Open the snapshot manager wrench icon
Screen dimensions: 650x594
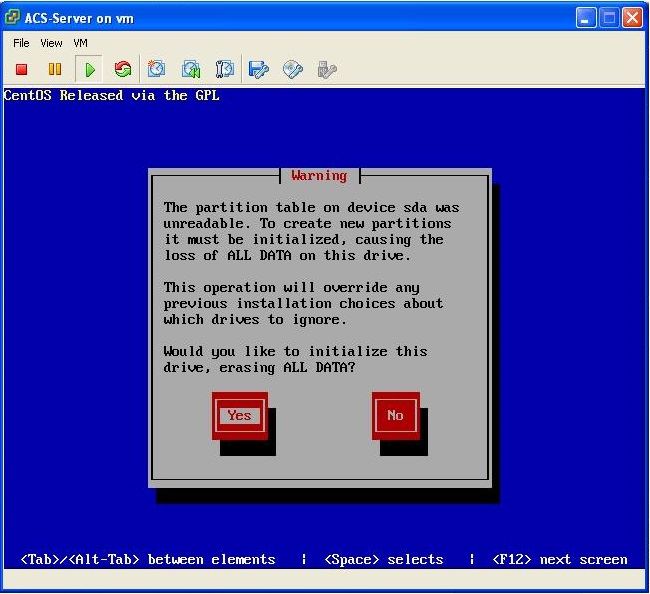coord(225,69)
